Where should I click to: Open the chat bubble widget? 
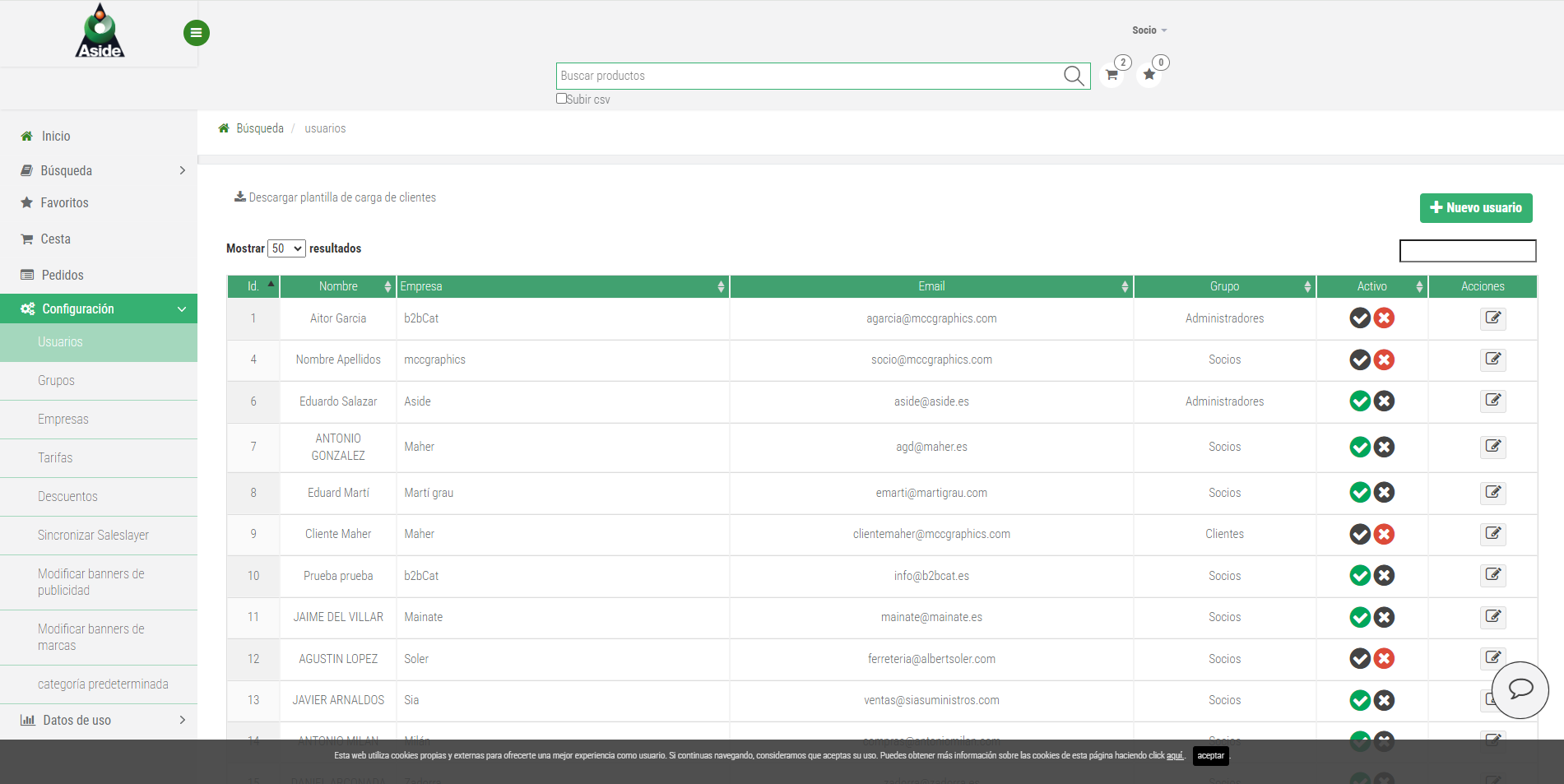(x=1520, y=689)
